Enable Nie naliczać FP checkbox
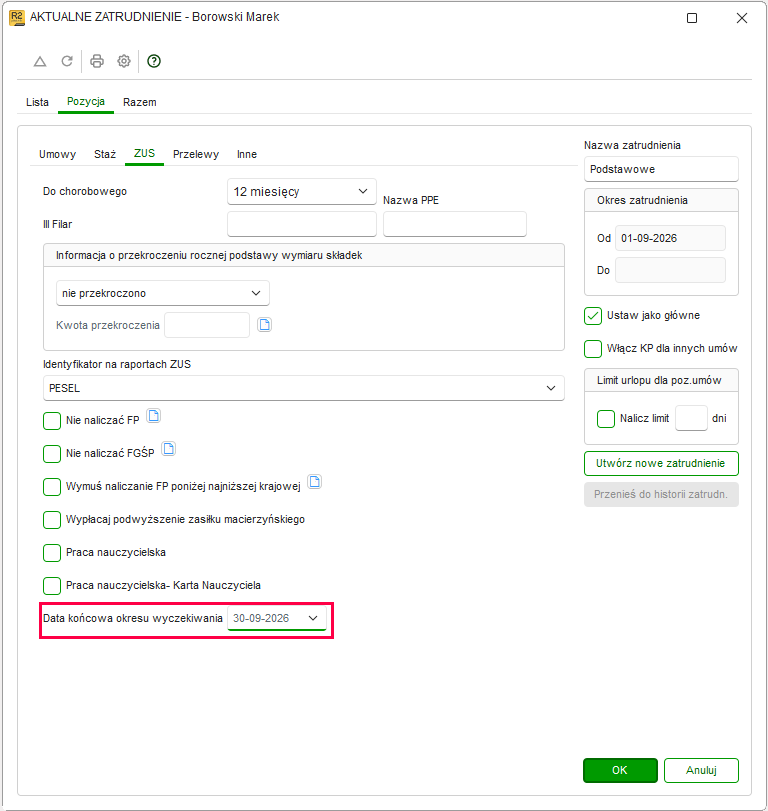Screen dimensions: 768x811 52,420
